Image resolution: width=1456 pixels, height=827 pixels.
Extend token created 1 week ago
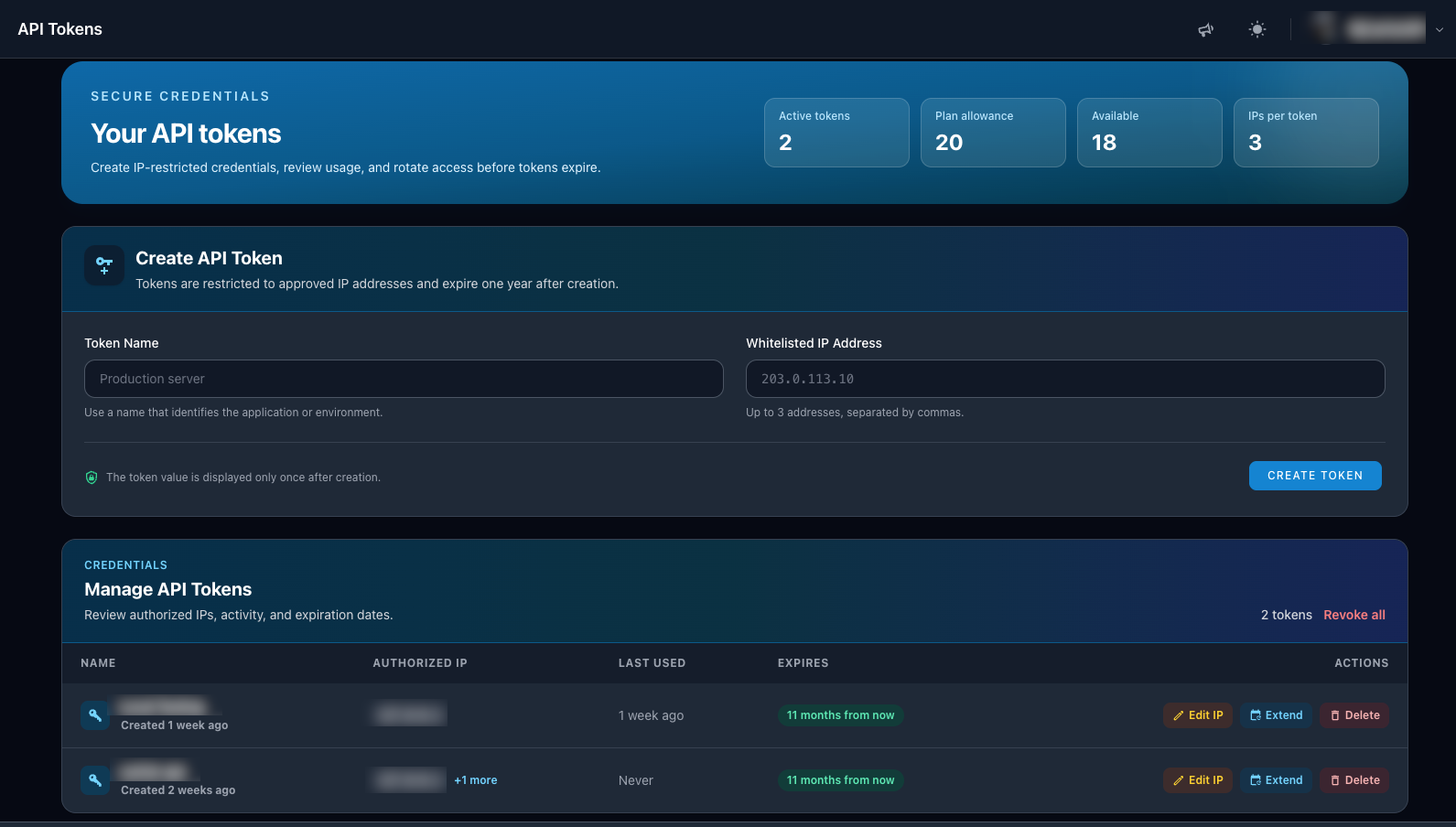pyautogui.click(x=1277, y=715)
